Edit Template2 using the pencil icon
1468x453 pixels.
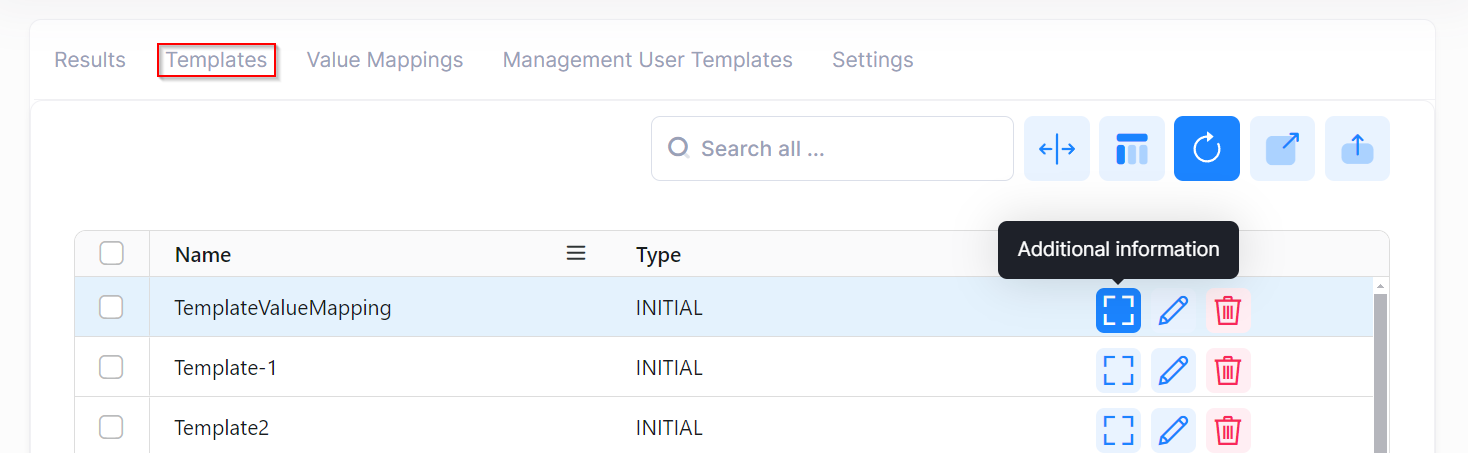(x=1173, y=430)
